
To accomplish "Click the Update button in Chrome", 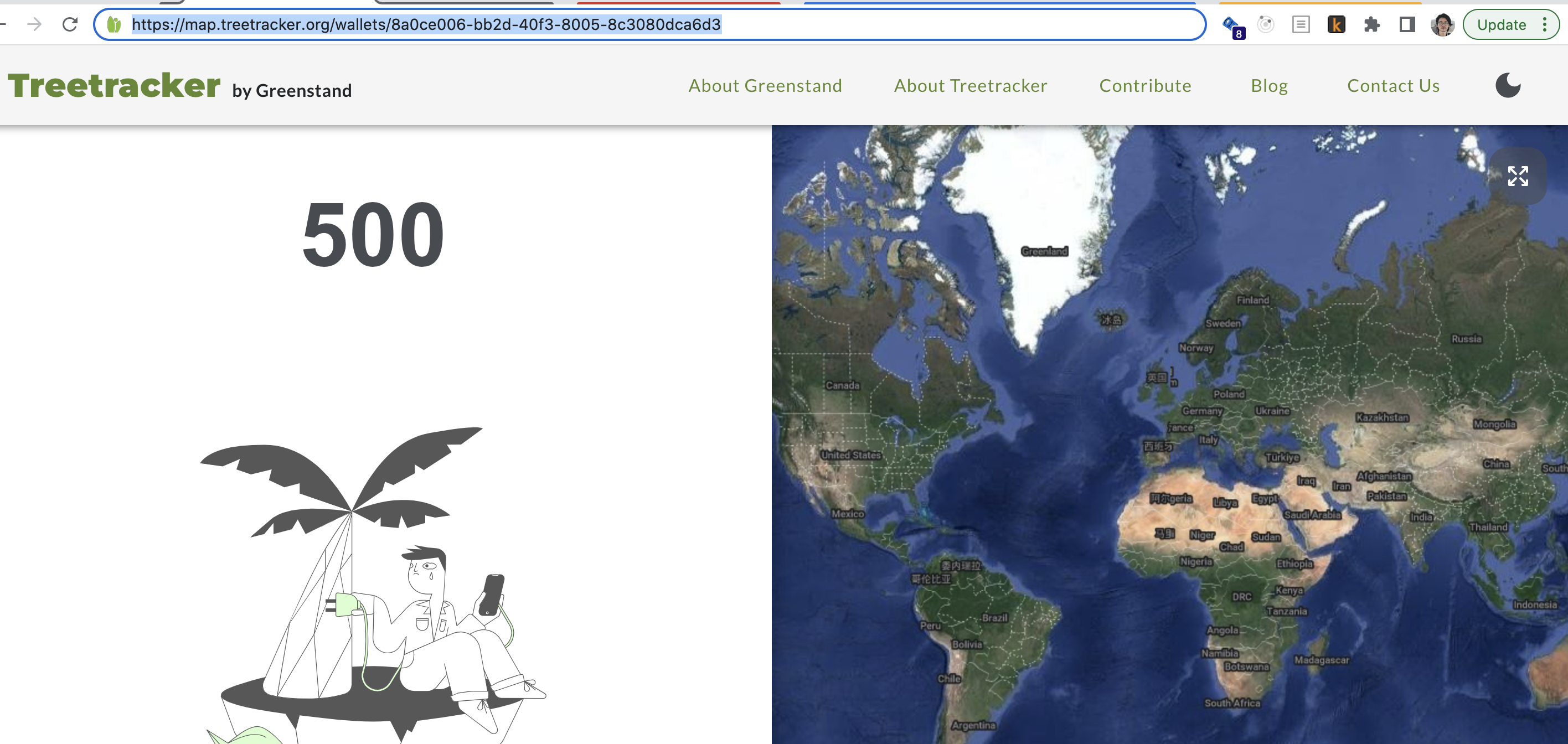I will coord(1501,24).
